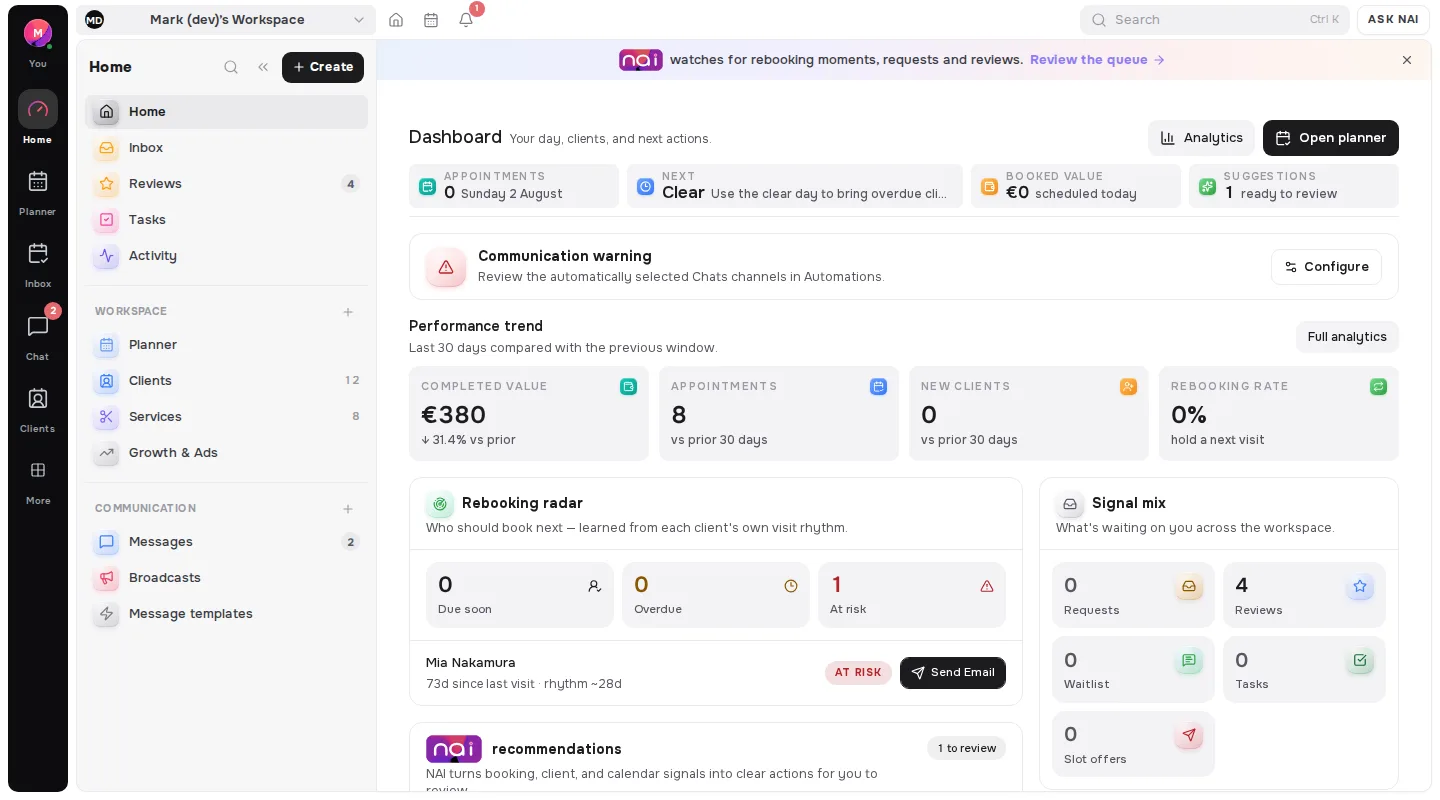Select Inbox in the sidebar list
The width and height of the screenshot is (1440, 800).
226,148
